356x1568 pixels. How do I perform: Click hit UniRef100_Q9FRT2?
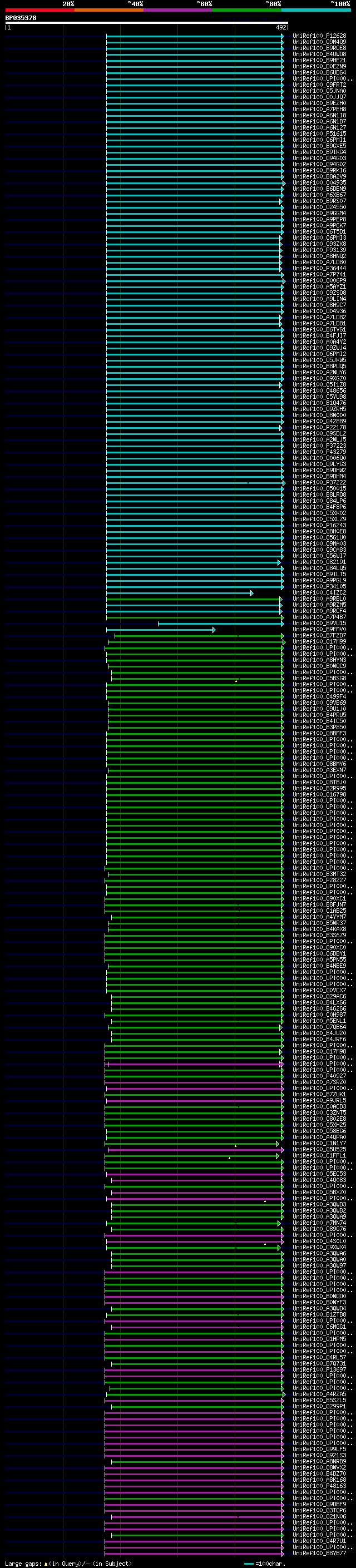tap(319, 85)
